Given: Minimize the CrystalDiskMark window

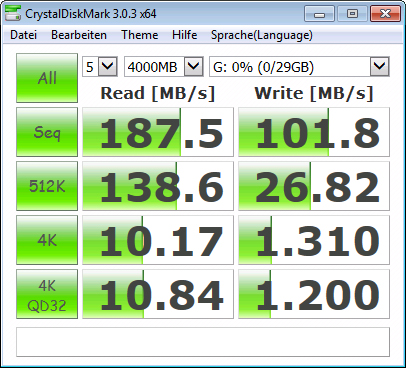Looking at the screenshot, I should point(319,14).
